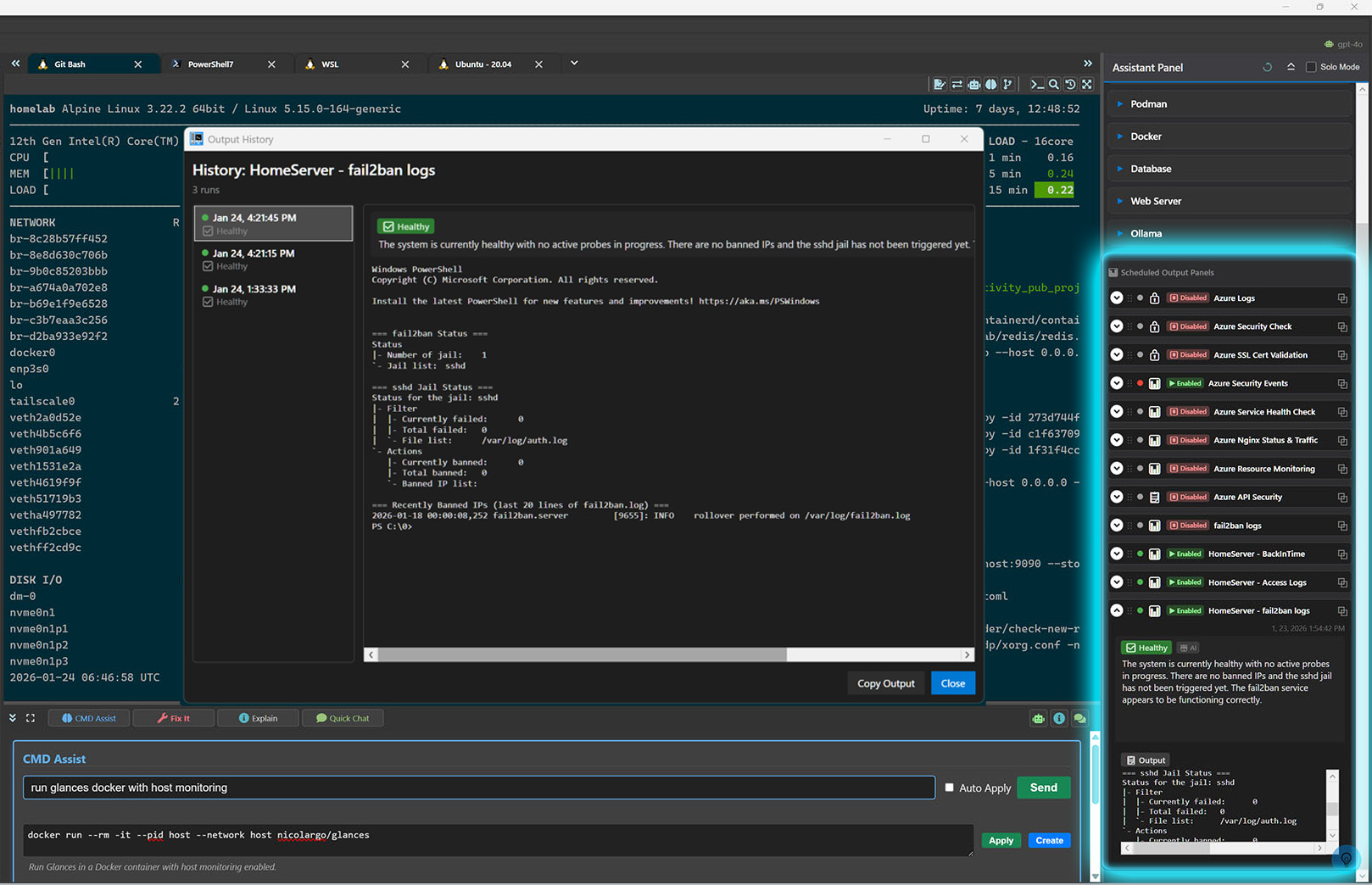Screen dimensions: 1372x885
Task: Expand the Azure Security Check panel chevron
Action: tap(1117, 326)
